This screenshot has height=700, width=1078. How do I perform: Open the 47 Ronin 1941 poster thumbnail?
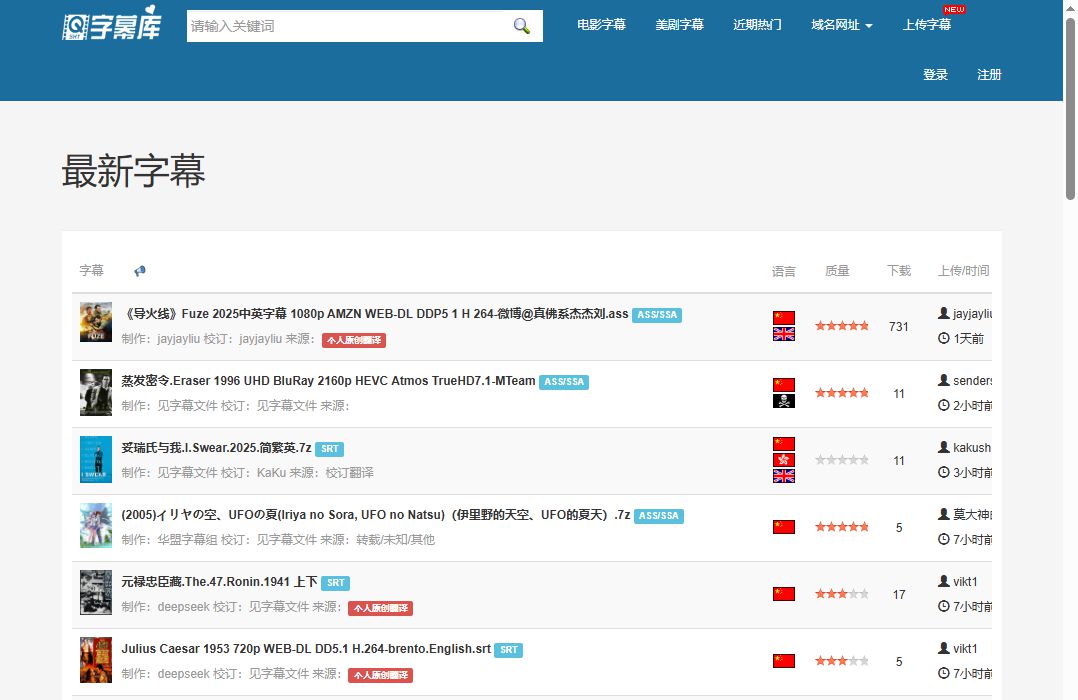click(96, 592)
